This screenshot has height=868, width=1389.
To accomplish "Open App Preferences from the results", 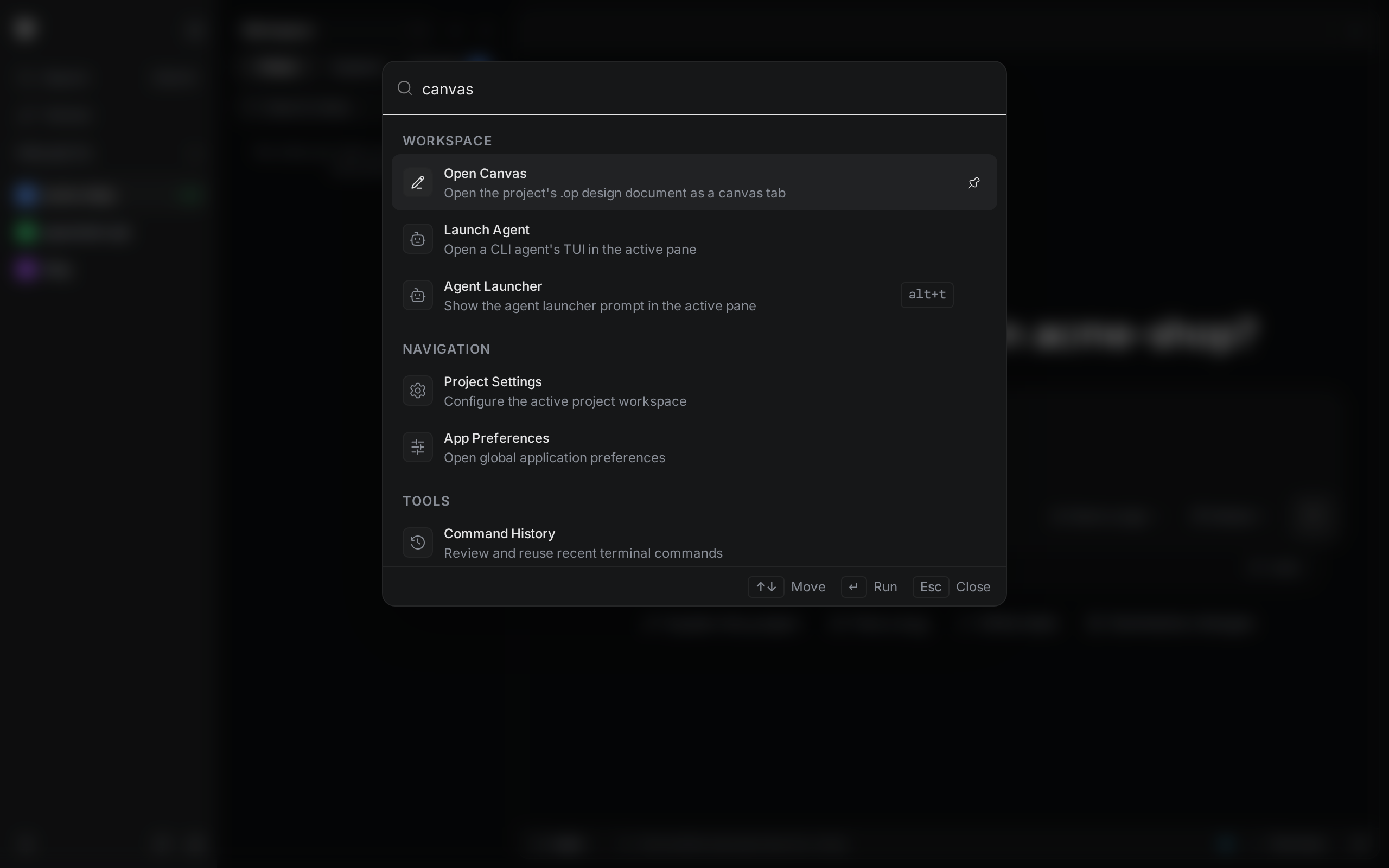I will [694, 447].
